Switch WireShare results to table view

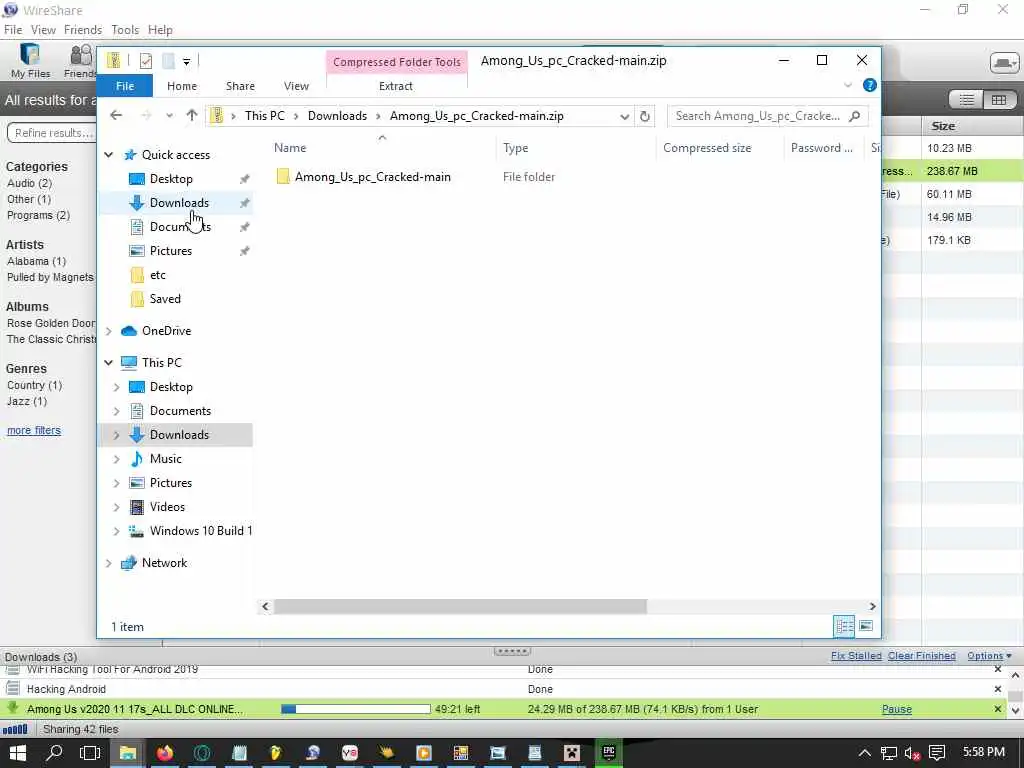click(999, 100)
